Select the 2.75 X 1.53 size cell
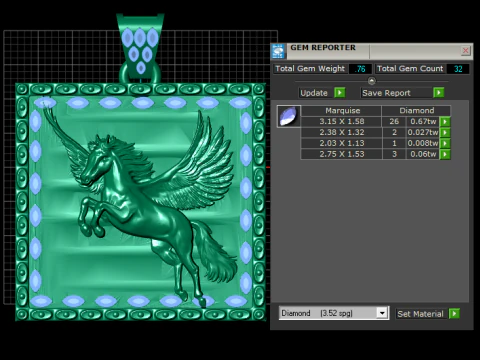 tap(341, 154)
